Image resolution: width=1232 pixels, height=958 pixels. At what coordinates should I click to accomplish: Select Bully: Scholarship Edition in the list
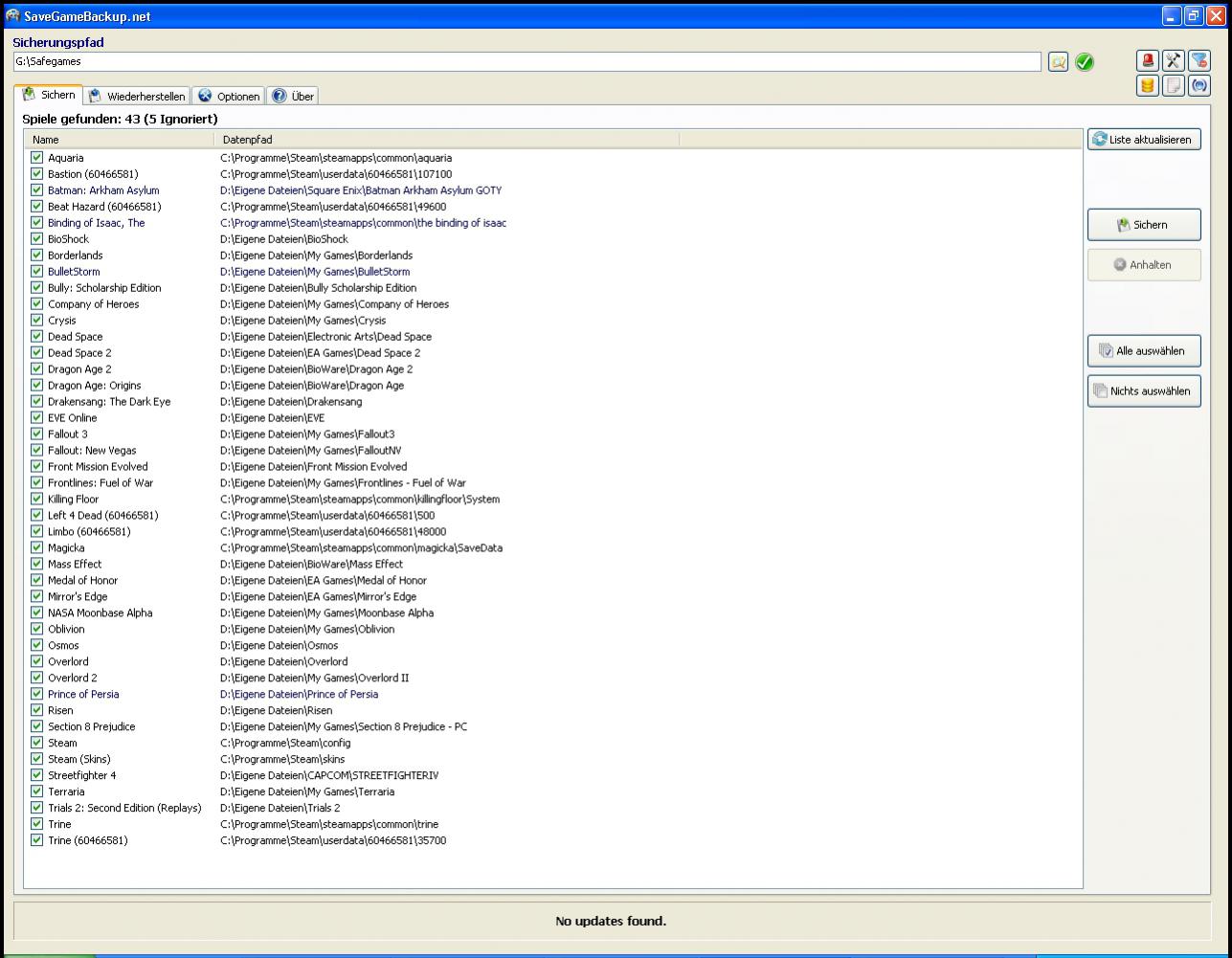[x=104, y=288]
